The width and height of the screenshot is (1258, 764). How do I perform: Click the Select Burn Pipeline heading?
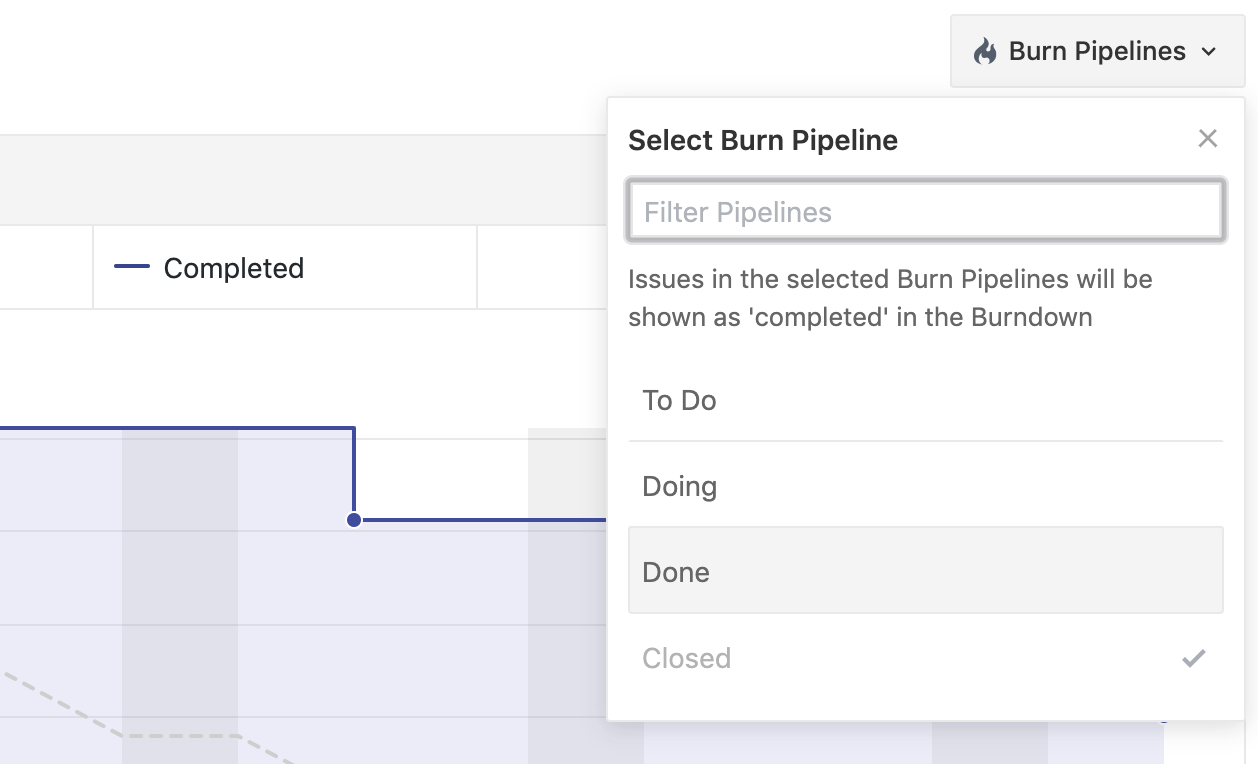762,140
